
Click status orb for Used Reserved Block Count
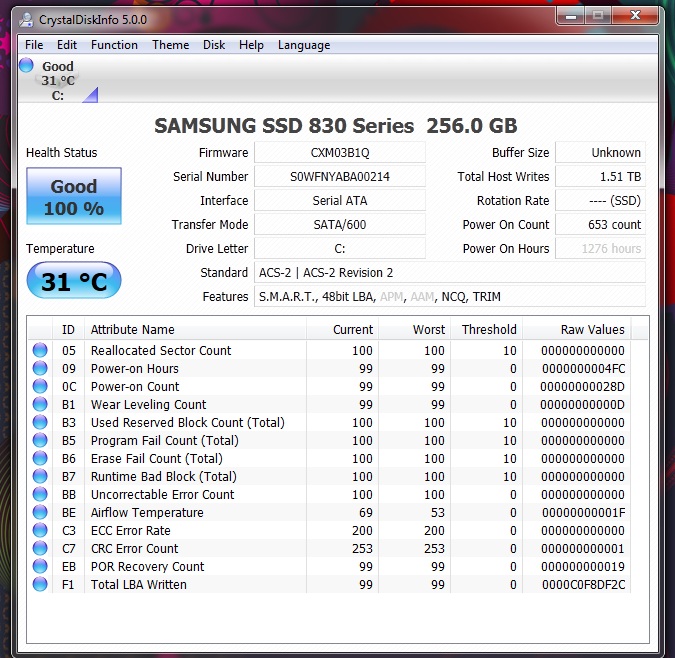click(x=40, y=422)
